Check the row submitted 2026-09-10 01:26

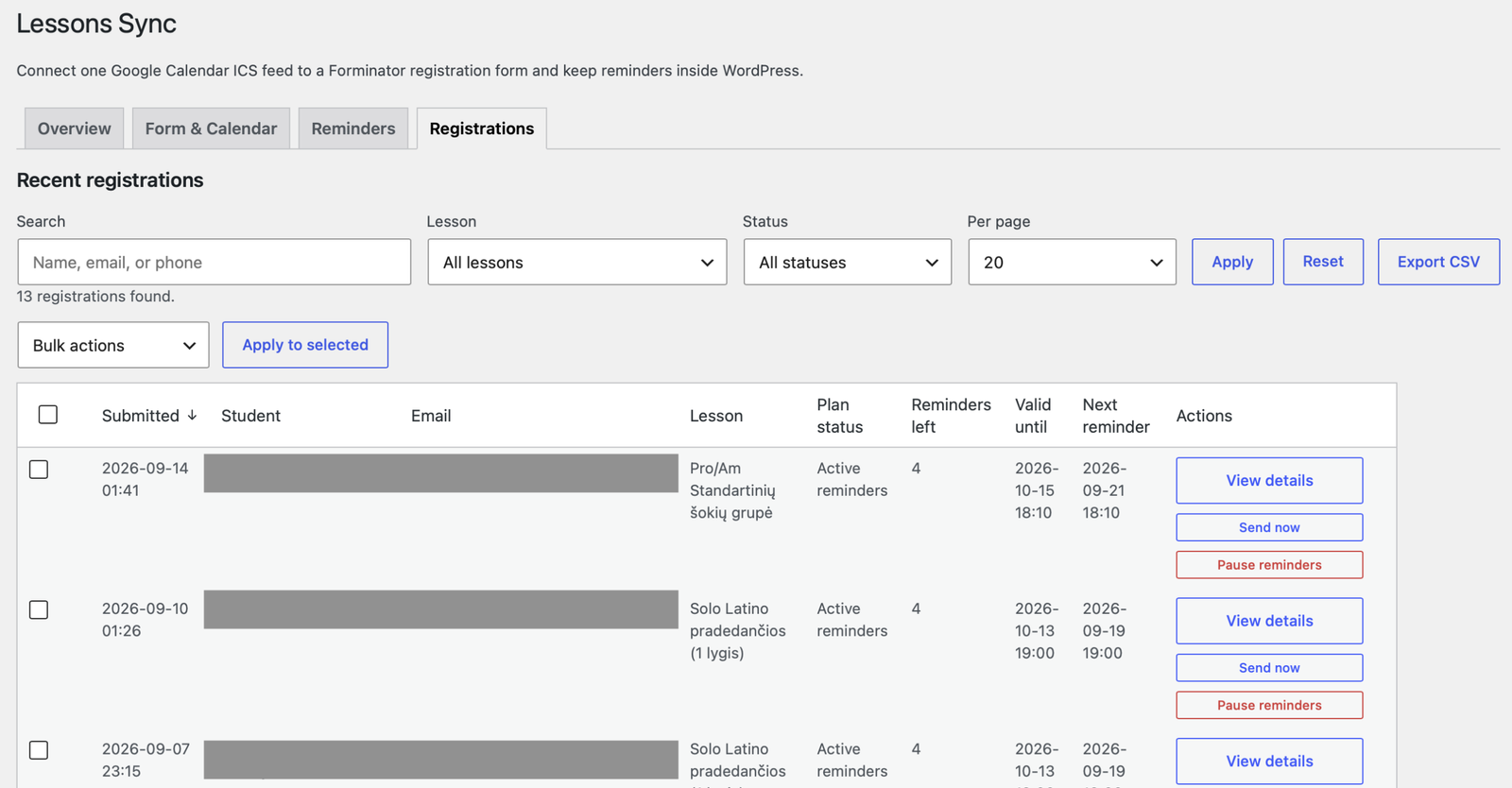click(39, 610)
